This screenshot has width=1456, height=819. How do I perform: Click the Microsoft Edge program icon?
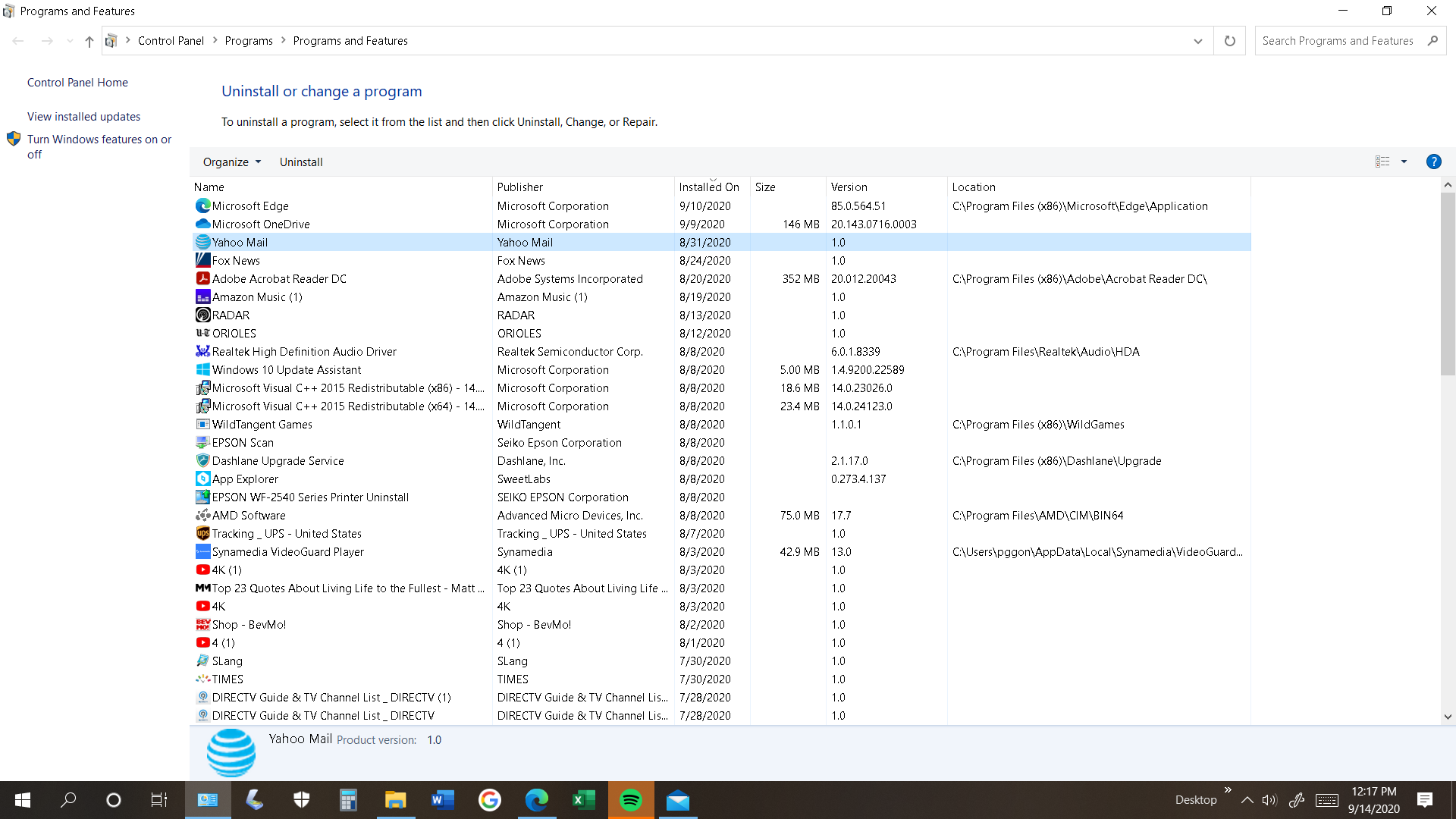click(x=202, y=206)
